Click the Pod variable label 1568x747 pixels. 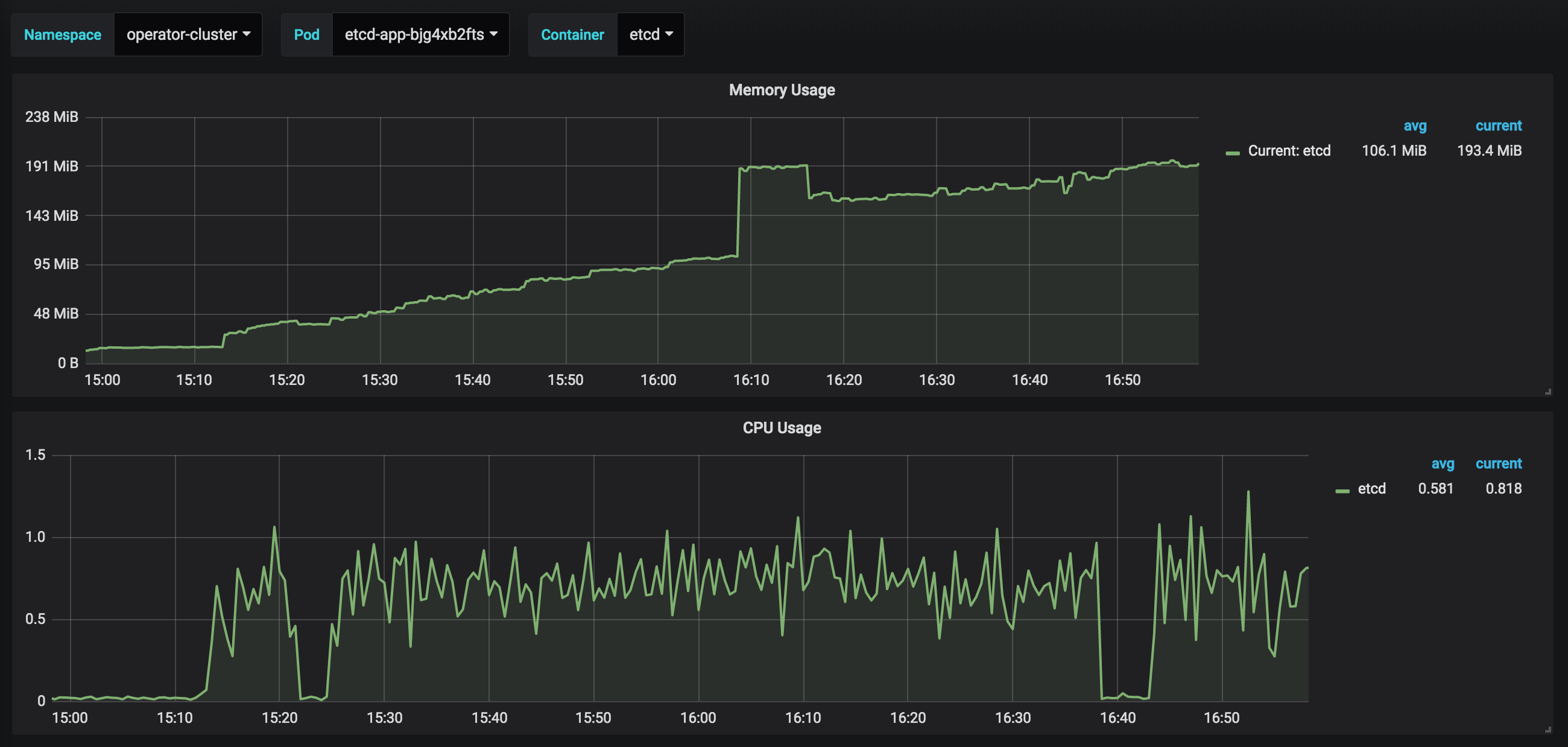(307, 35)
